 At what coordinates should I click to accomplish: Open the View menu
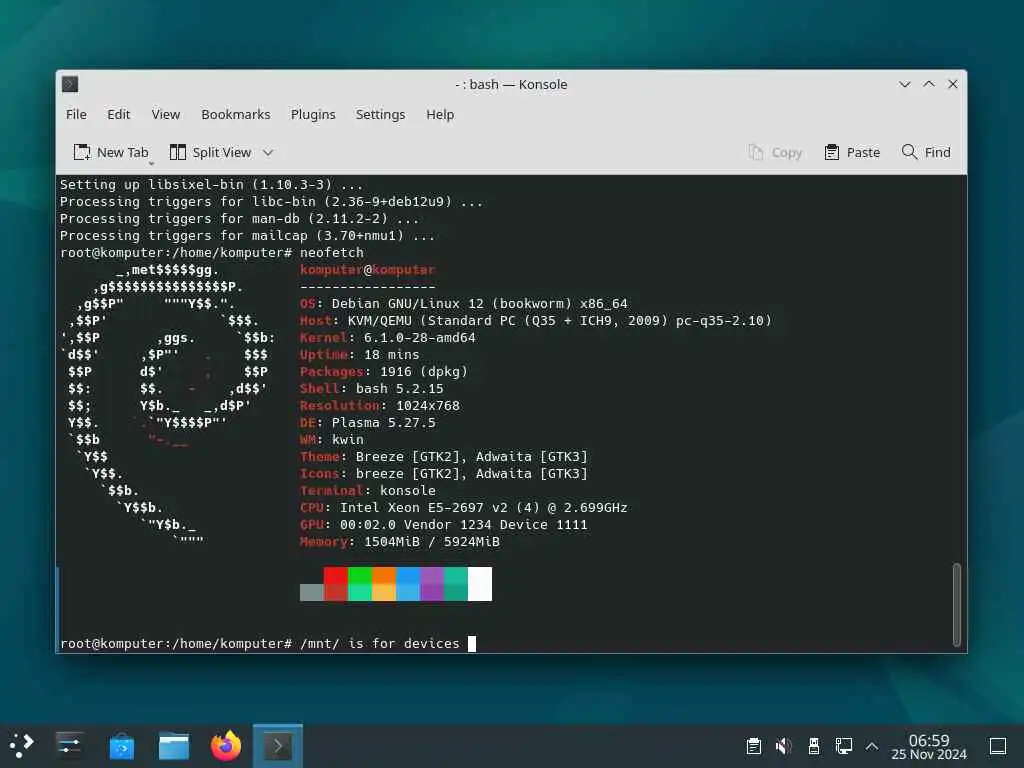(165, 114)
